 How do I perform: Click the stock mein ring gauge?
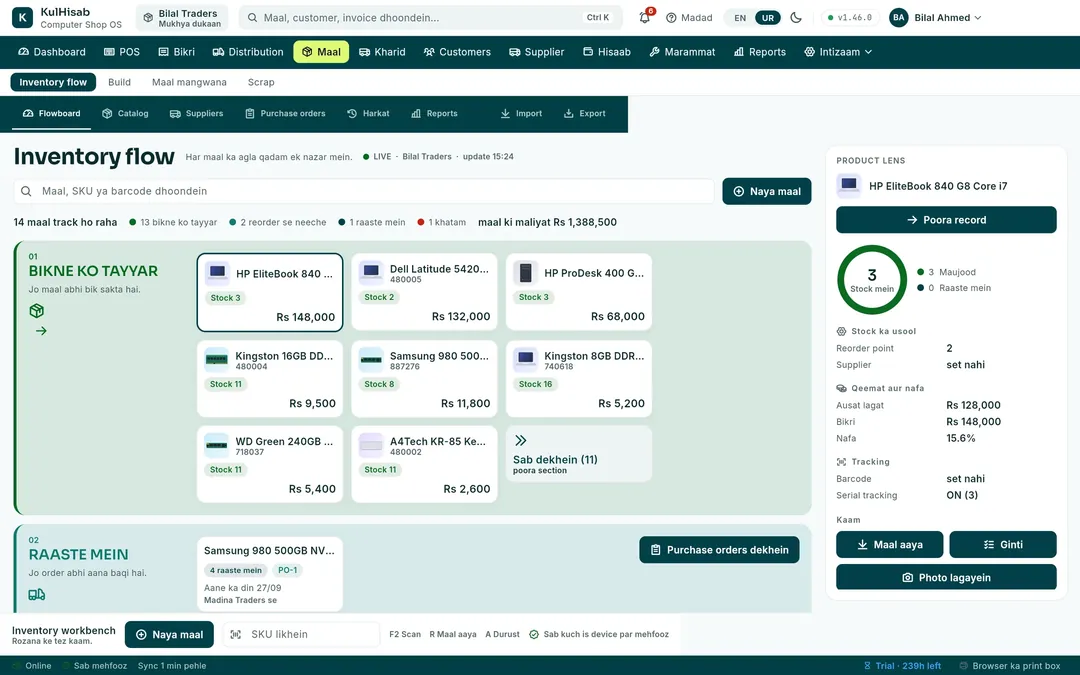[871, 280]
